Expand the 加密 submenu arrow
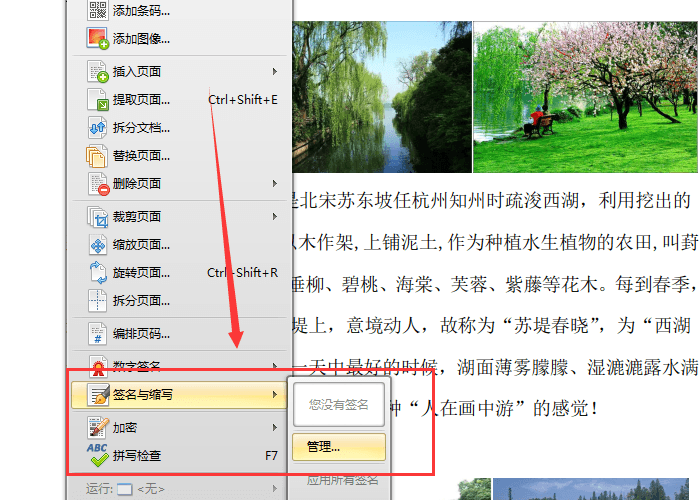Screen dimensions: 700x500 point(275,428)
